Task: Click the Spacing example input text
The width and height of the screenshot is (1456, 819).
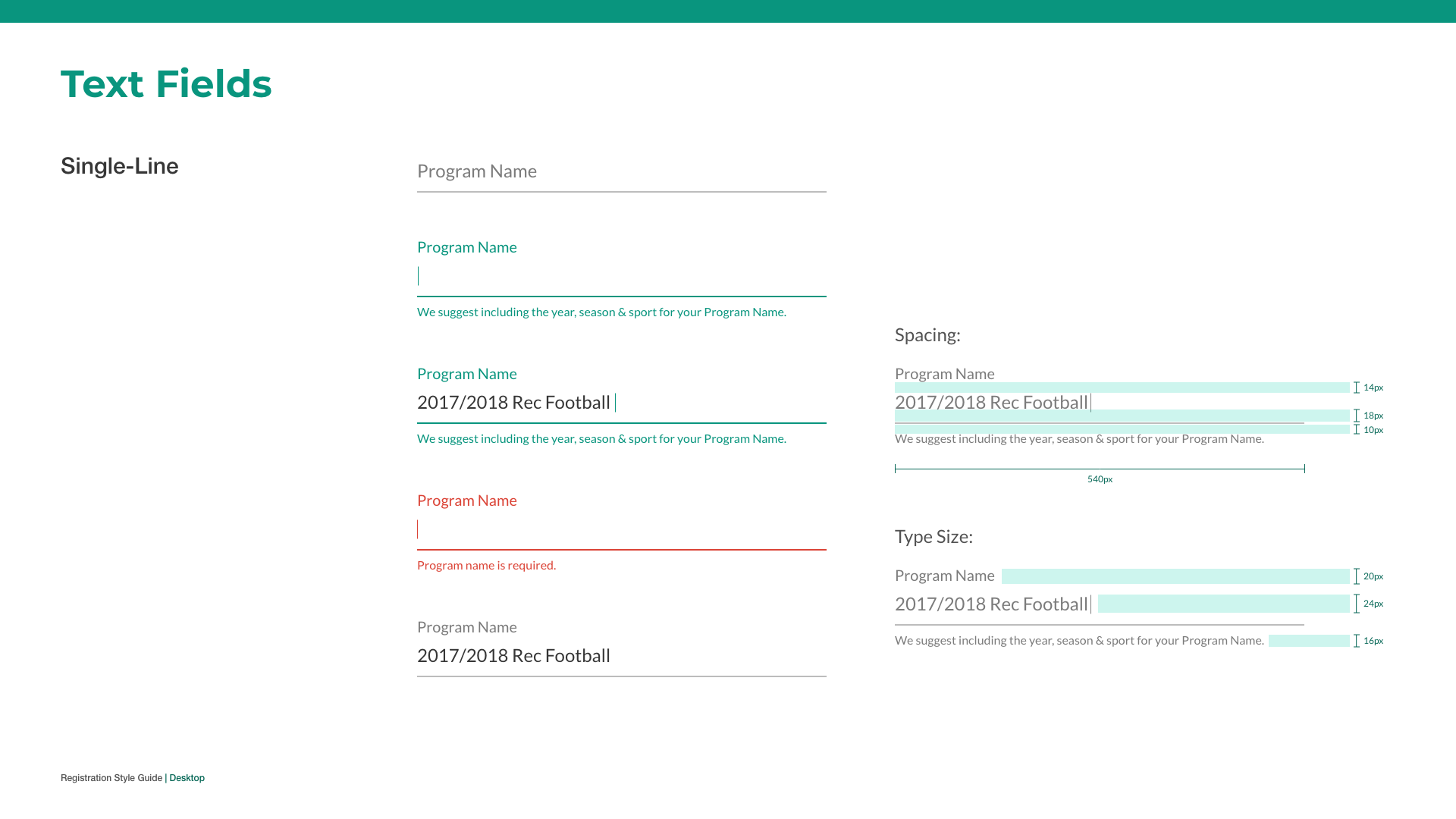Action: click(x=991, y=403)
